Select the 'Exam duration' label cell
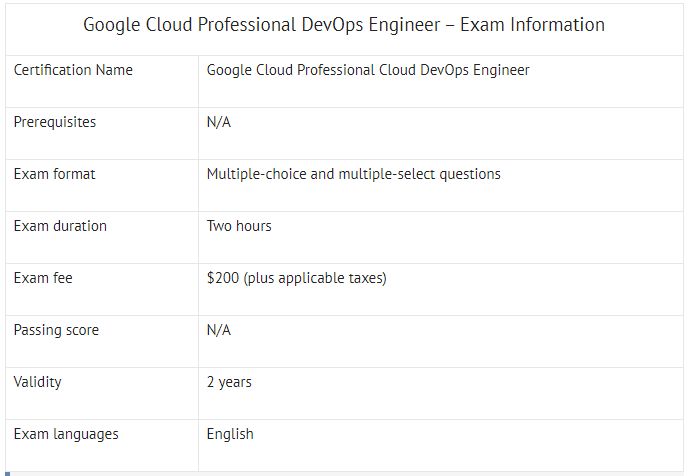This screenshot has width=688, height=476. [60, 226]
